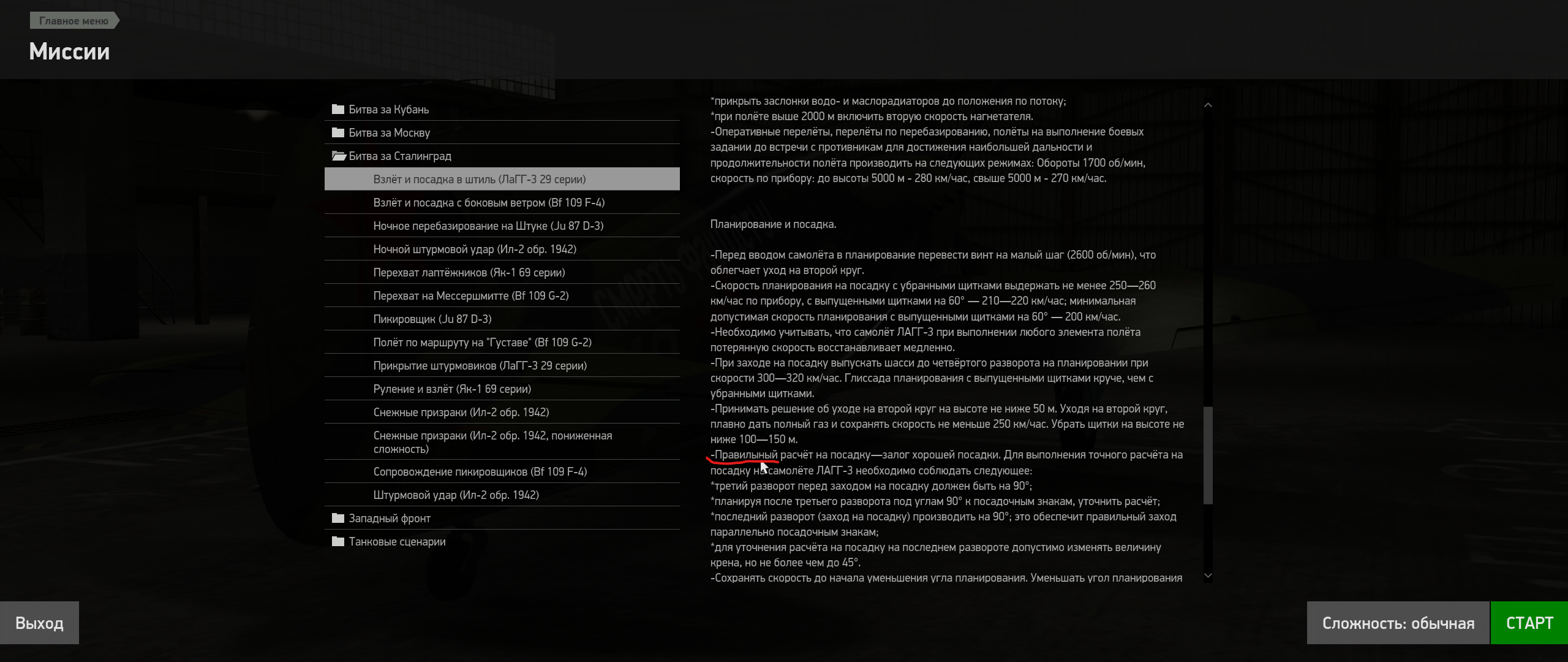Click the Выход button
Screen dimensions: 1568x662
[39, 623]
